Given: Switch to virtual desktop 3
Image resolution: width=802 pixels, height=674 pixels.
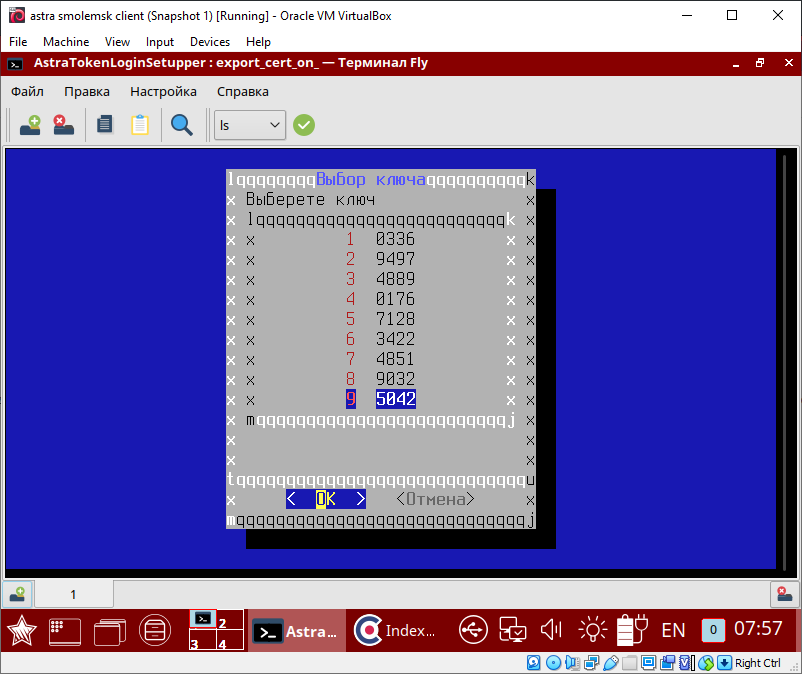Looking at the screenshot, I should point(203,640).
